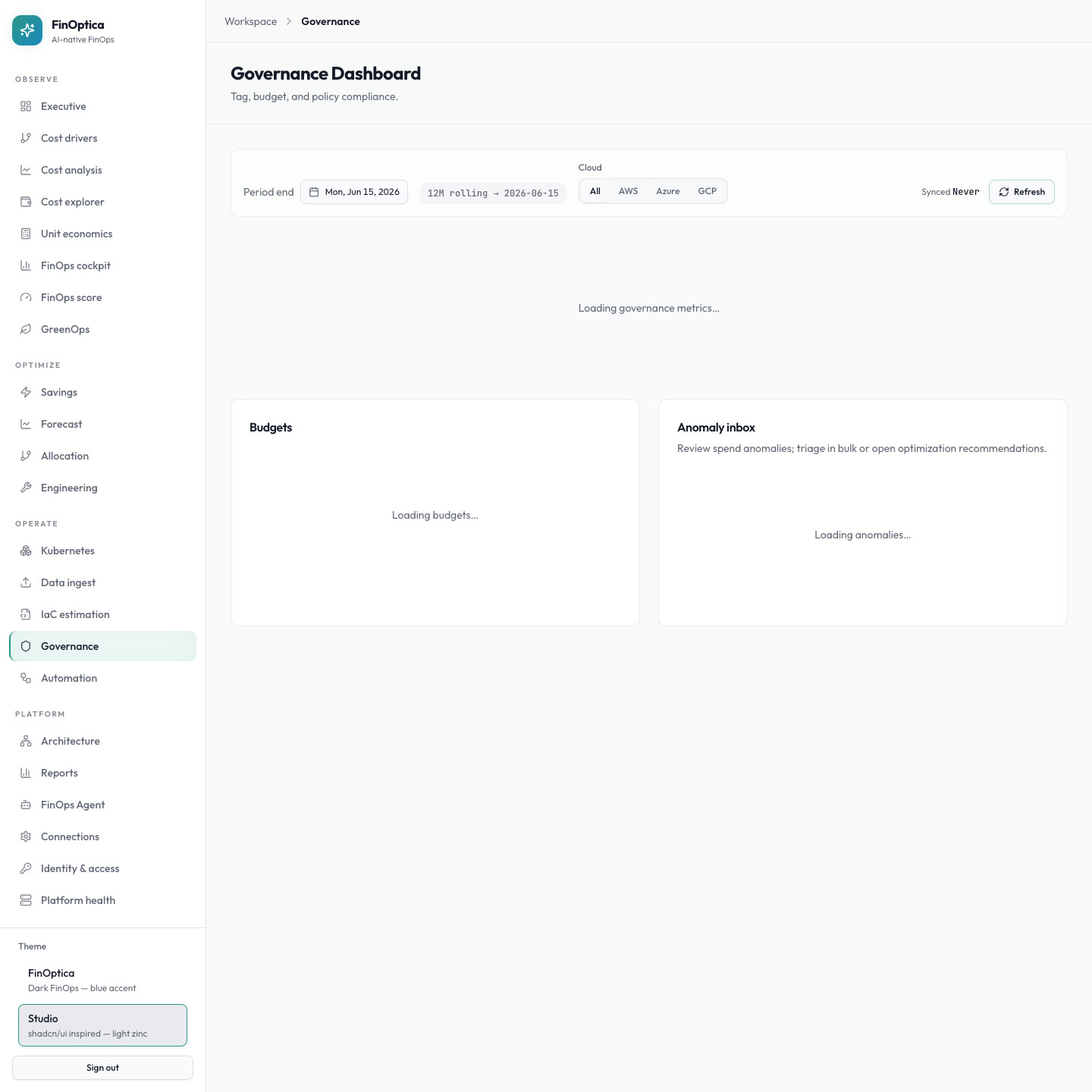Click the Data ingest upload icon
Screen dimensions: 1092x1092
(26, 582)
